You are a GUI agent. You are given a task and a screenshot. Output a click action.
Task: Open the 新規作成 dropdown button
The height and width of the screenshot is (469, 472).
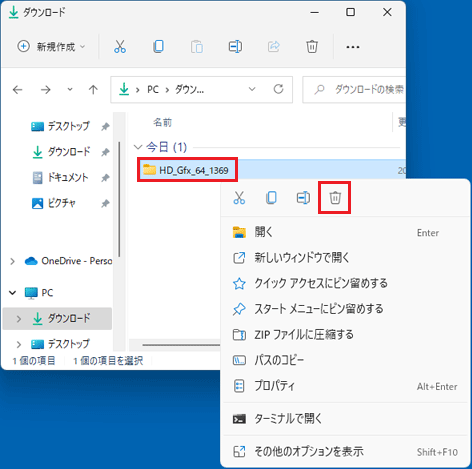pyautogui.click(x=51, y=47)
